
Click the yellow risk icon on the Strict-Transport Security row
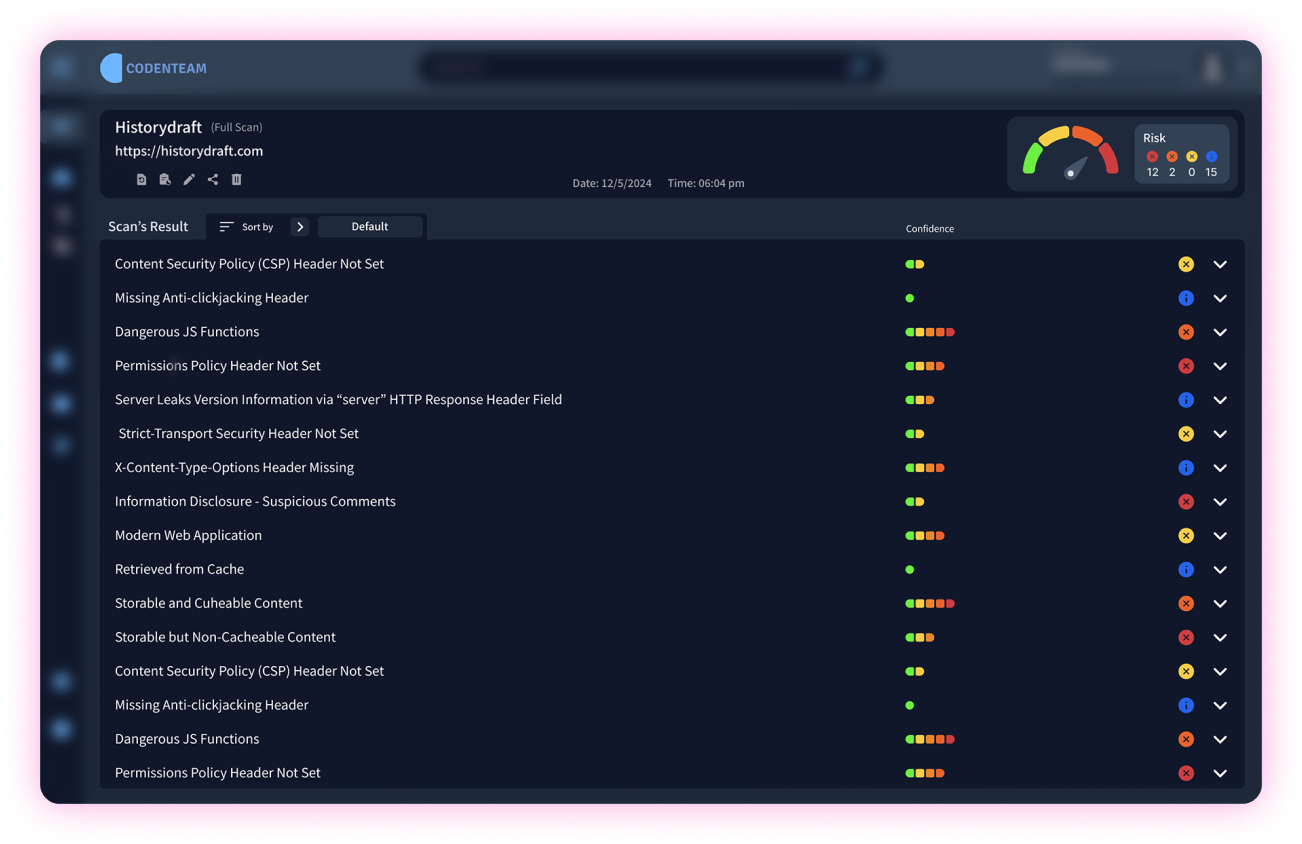pos(1186,434)
